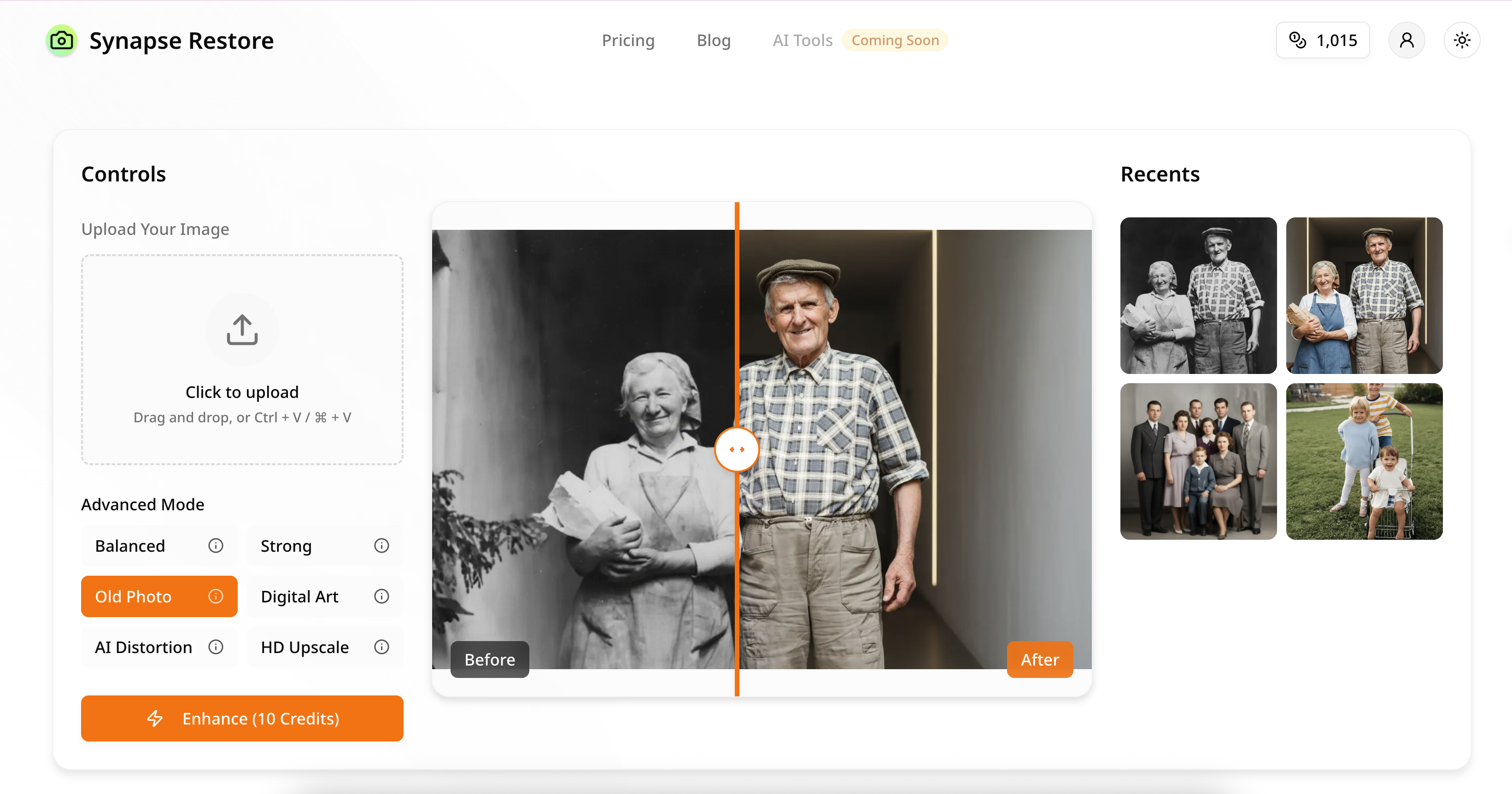Image resolution: width=1512 pixels, height=794 pixels.
Task: Open info tooltip for Balanced mode
Action: click(x=216, y=545)
